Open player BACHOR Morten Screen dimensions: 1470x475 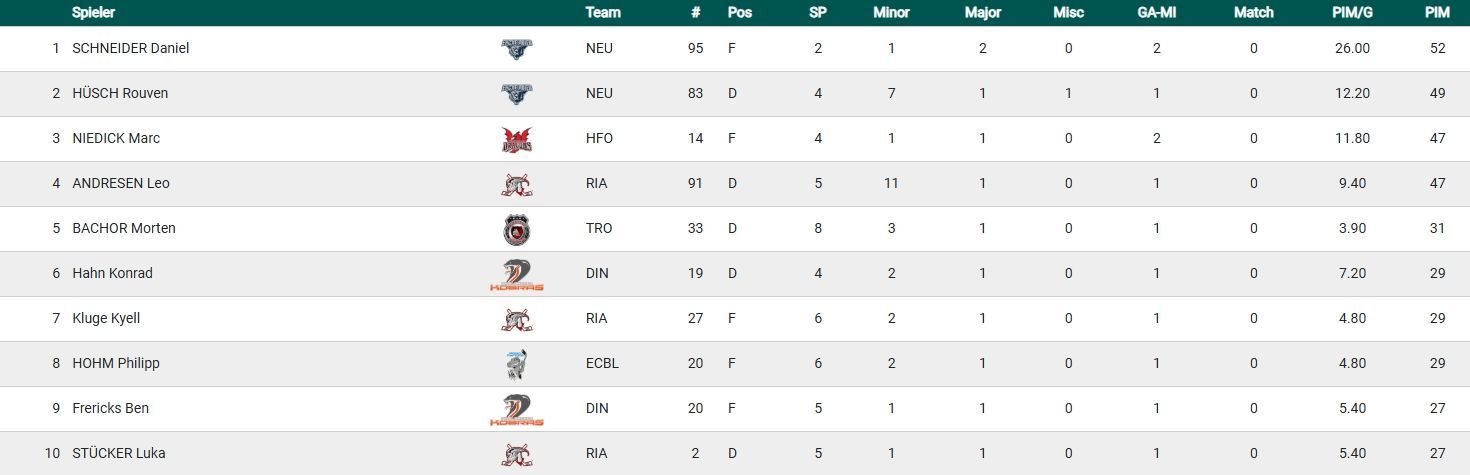(x=123, y=229)
